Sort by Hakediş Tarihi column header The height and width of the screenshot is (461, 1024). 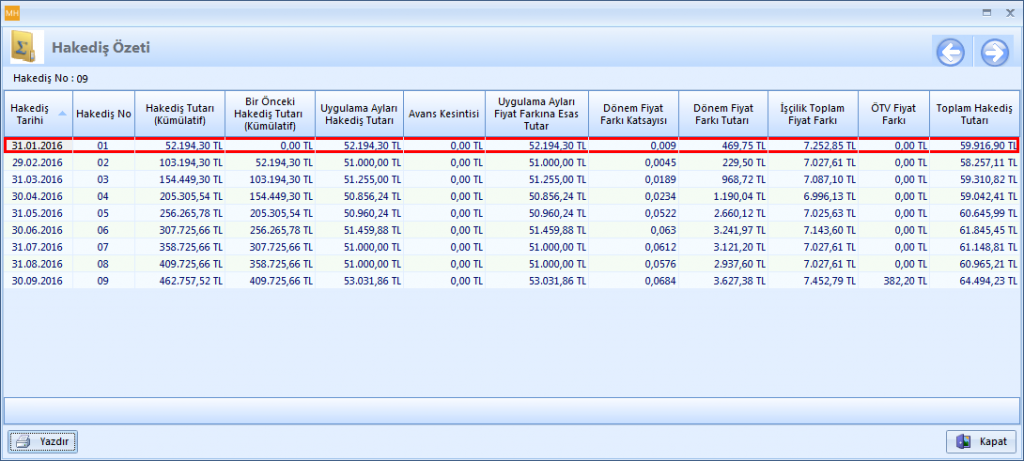coord(32,113)
